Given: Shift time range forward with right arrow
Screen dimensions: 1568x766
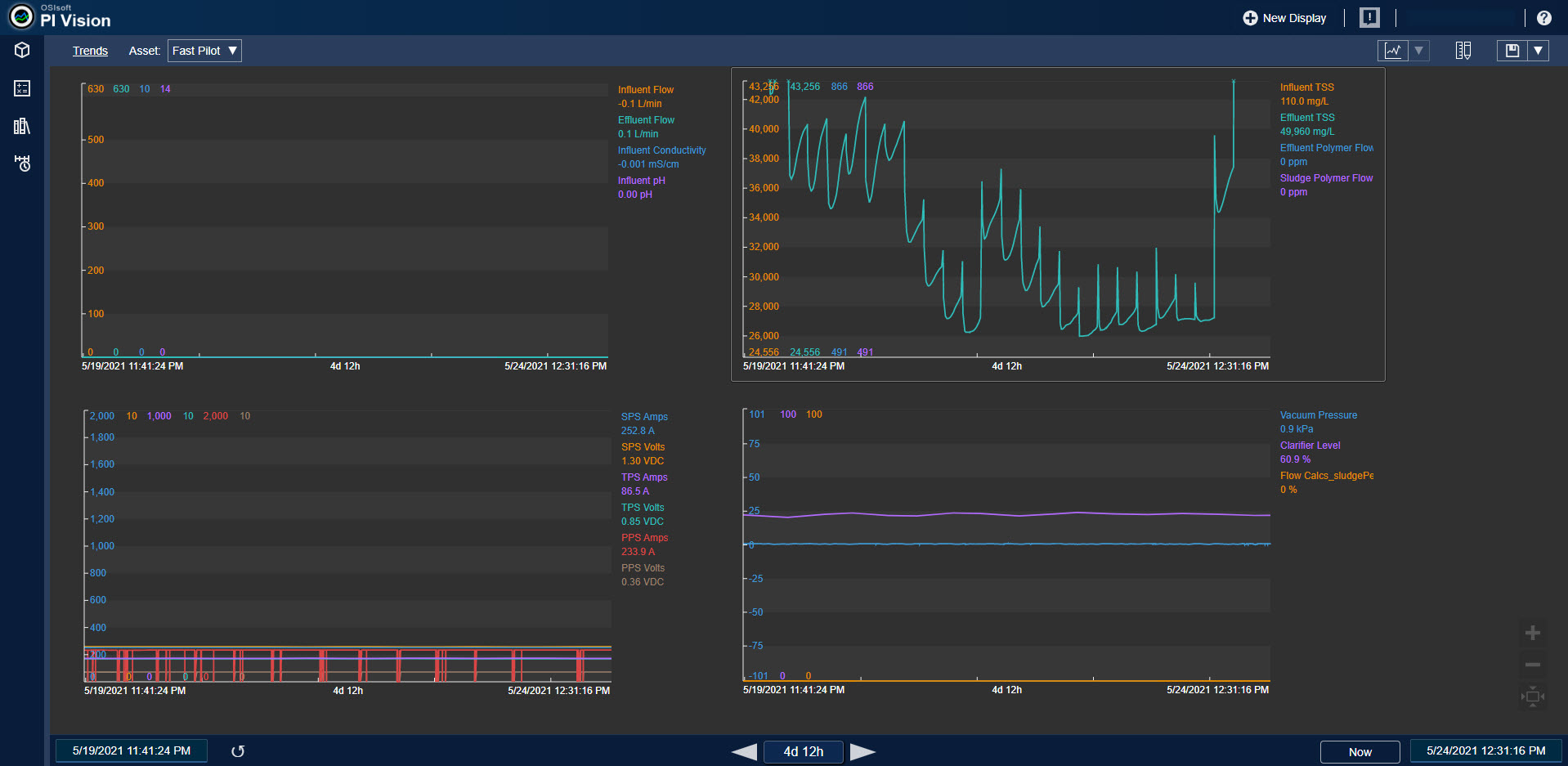Looking at the screenshot, I should (862, 751).
